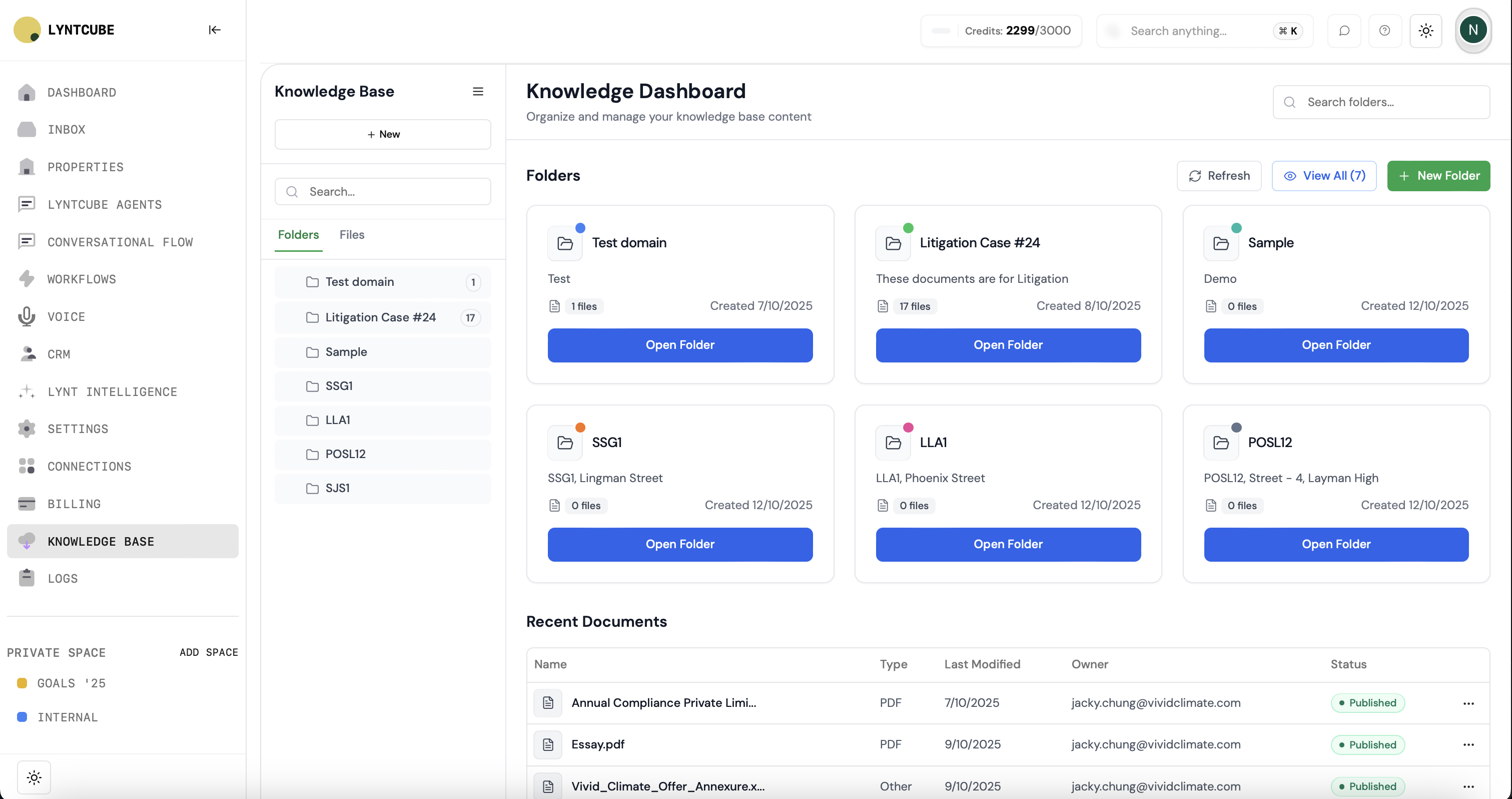Viewport: 1512px width, 799px height.
Task: Open Knowledge Base panel hamburger menu
Action: point(478,92)
